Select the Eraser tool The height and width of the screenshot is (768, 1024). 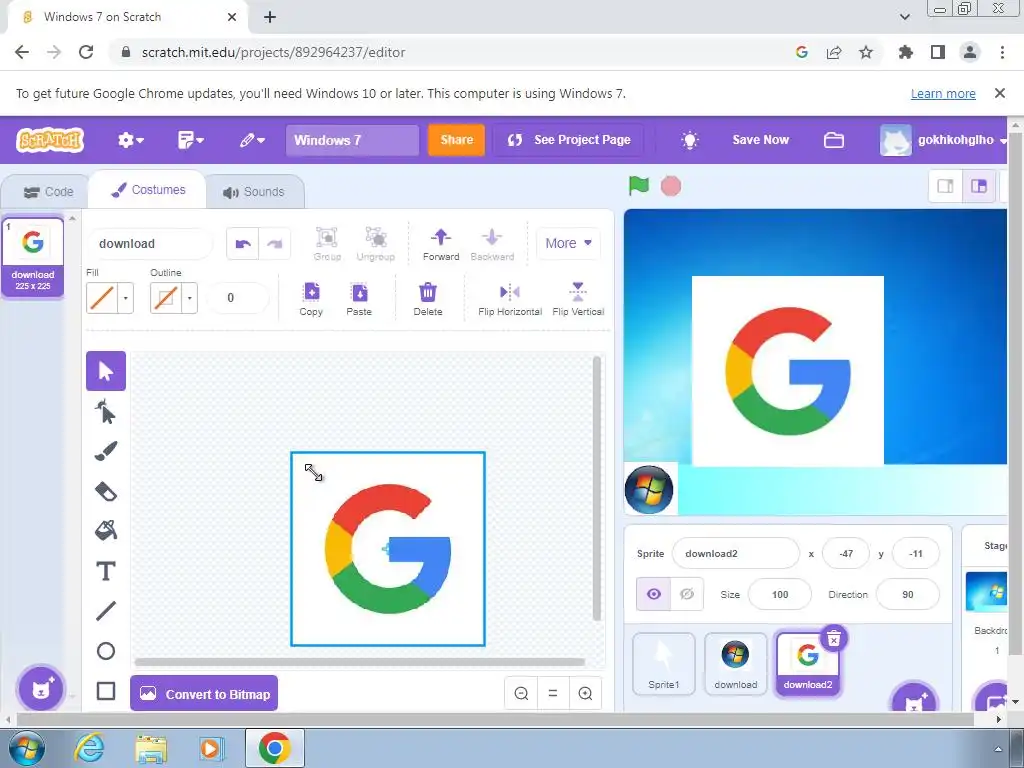[106, 491]
